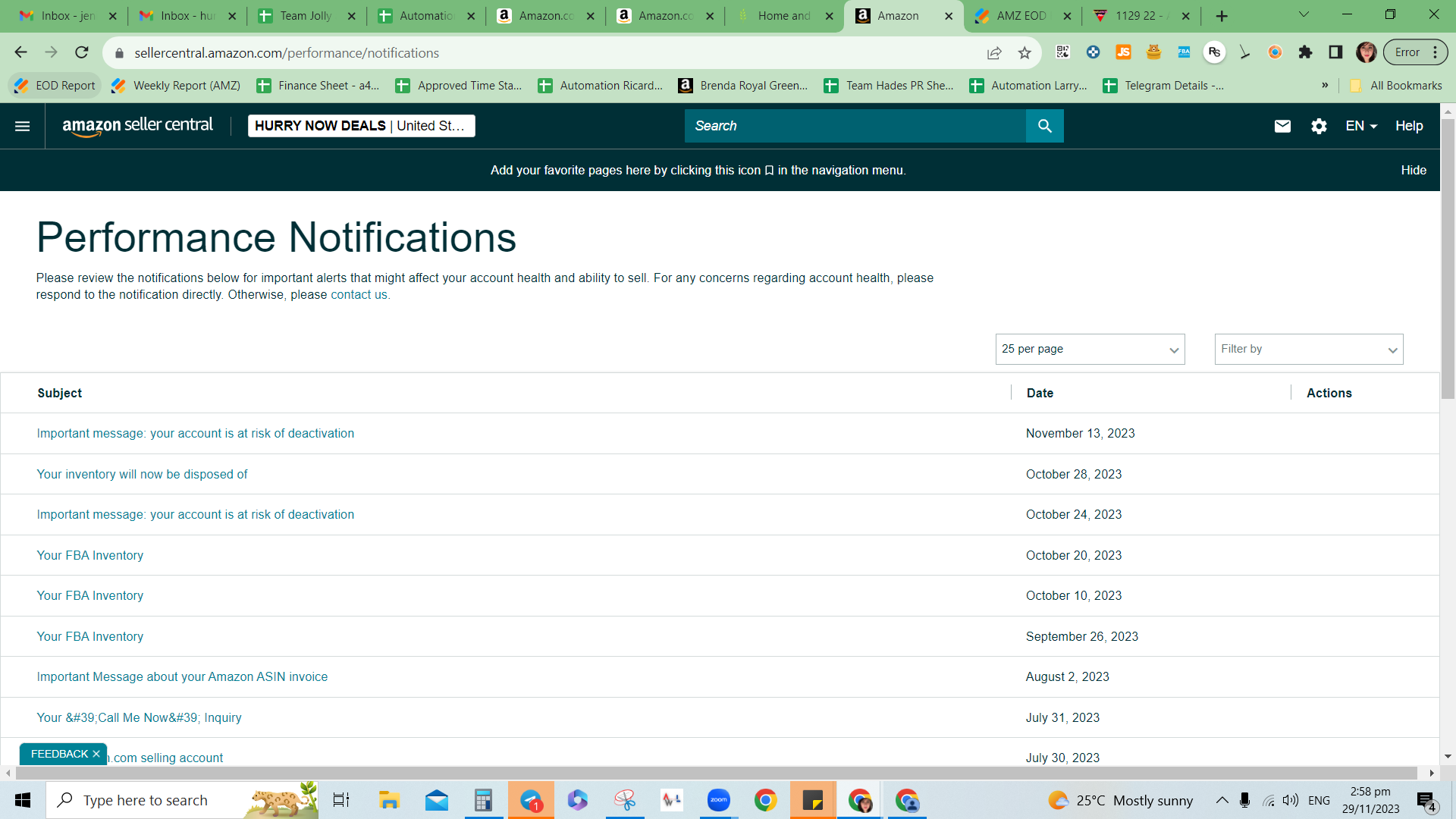1456x819 pixels.
Task: Click the contact us link
Action: tap(359, 295)
